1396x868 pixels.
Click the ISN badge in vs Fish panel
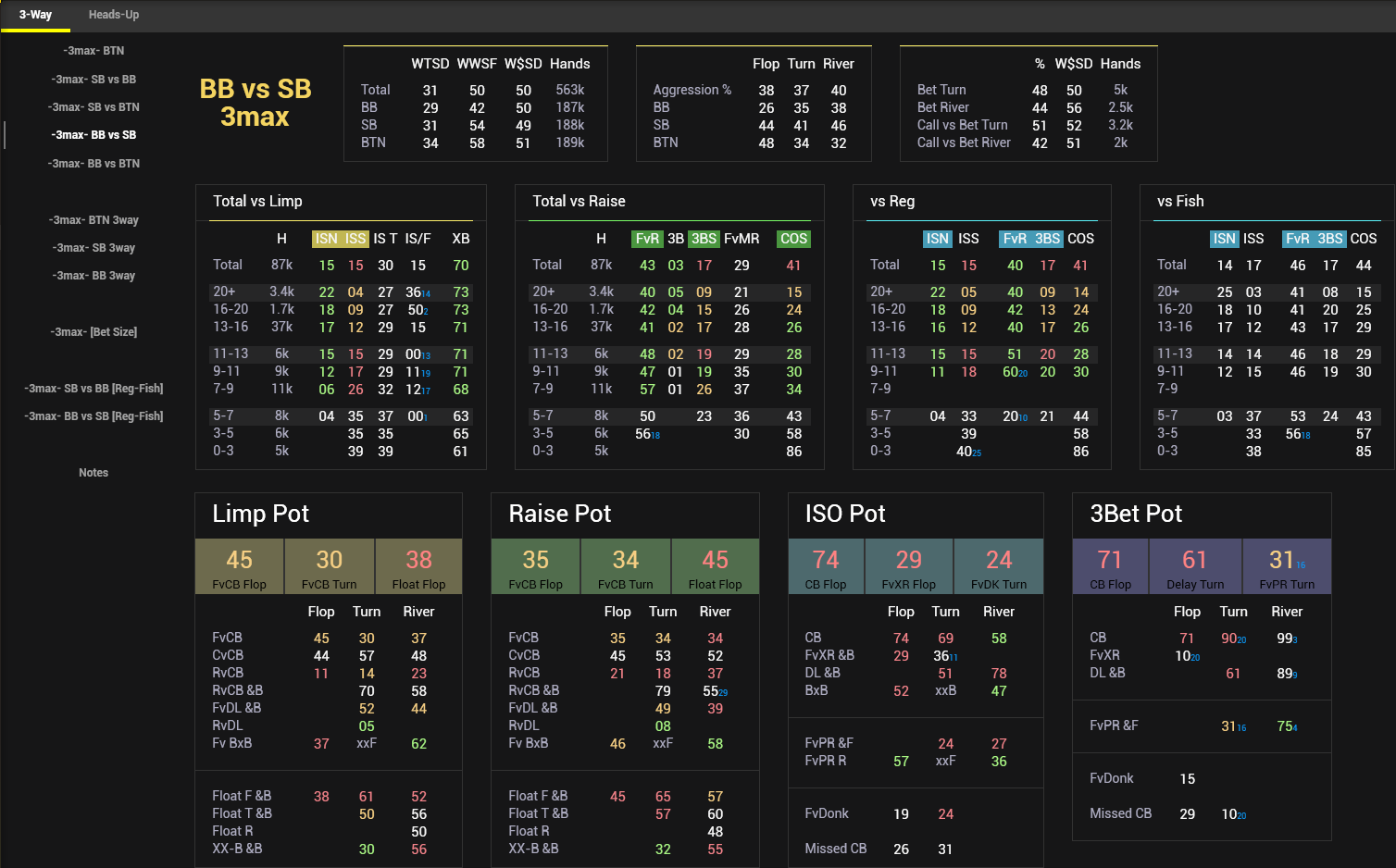(x=1224, y=239)
